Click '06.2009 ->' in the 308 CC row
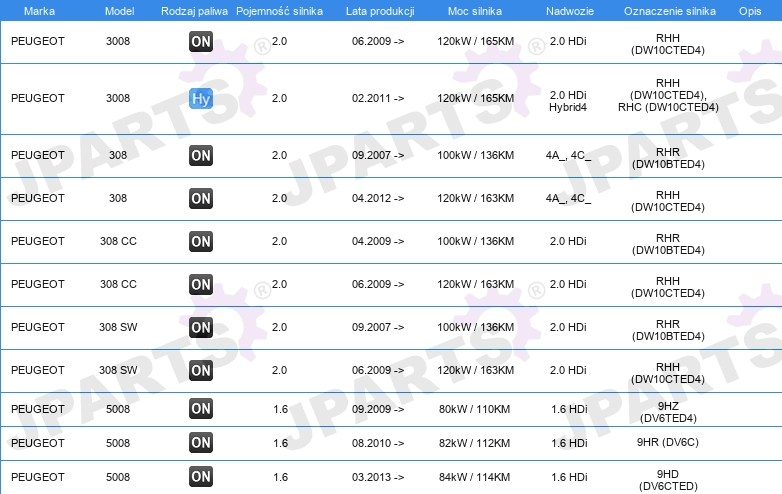The width and height of the screenshot is (782, 494). coord(378,284)
